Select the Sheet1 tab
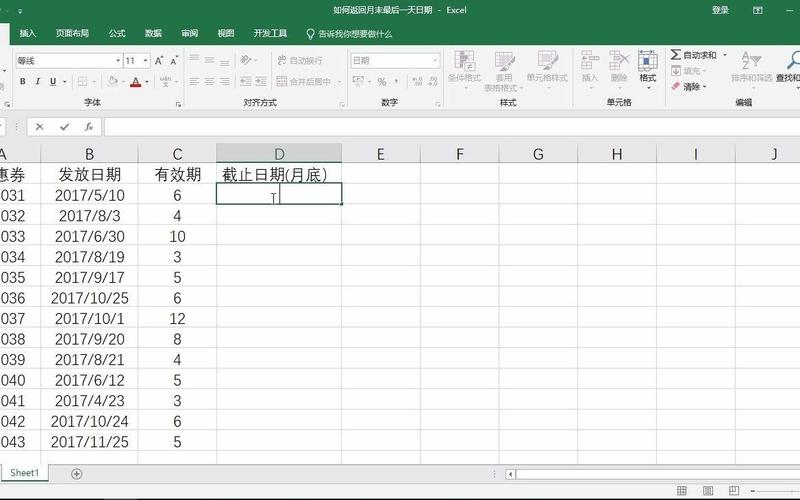 (x=24, y=473)
